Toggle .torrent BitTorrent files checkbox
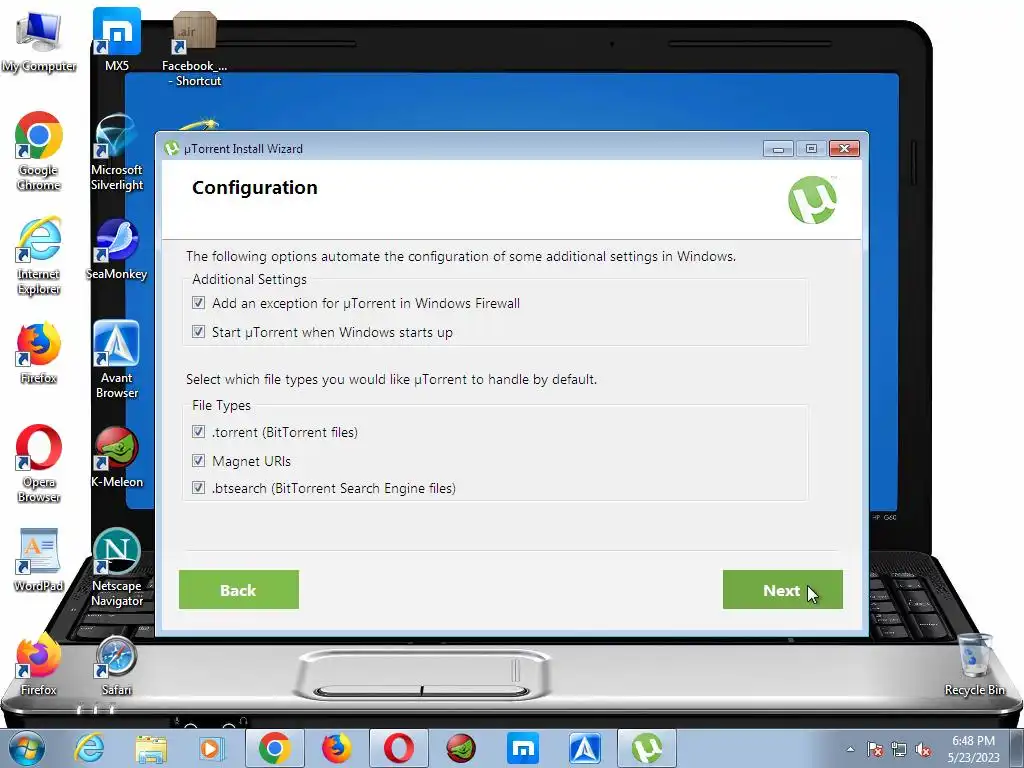The height and width of the screenshot is (768, 1024). [199, 432]
